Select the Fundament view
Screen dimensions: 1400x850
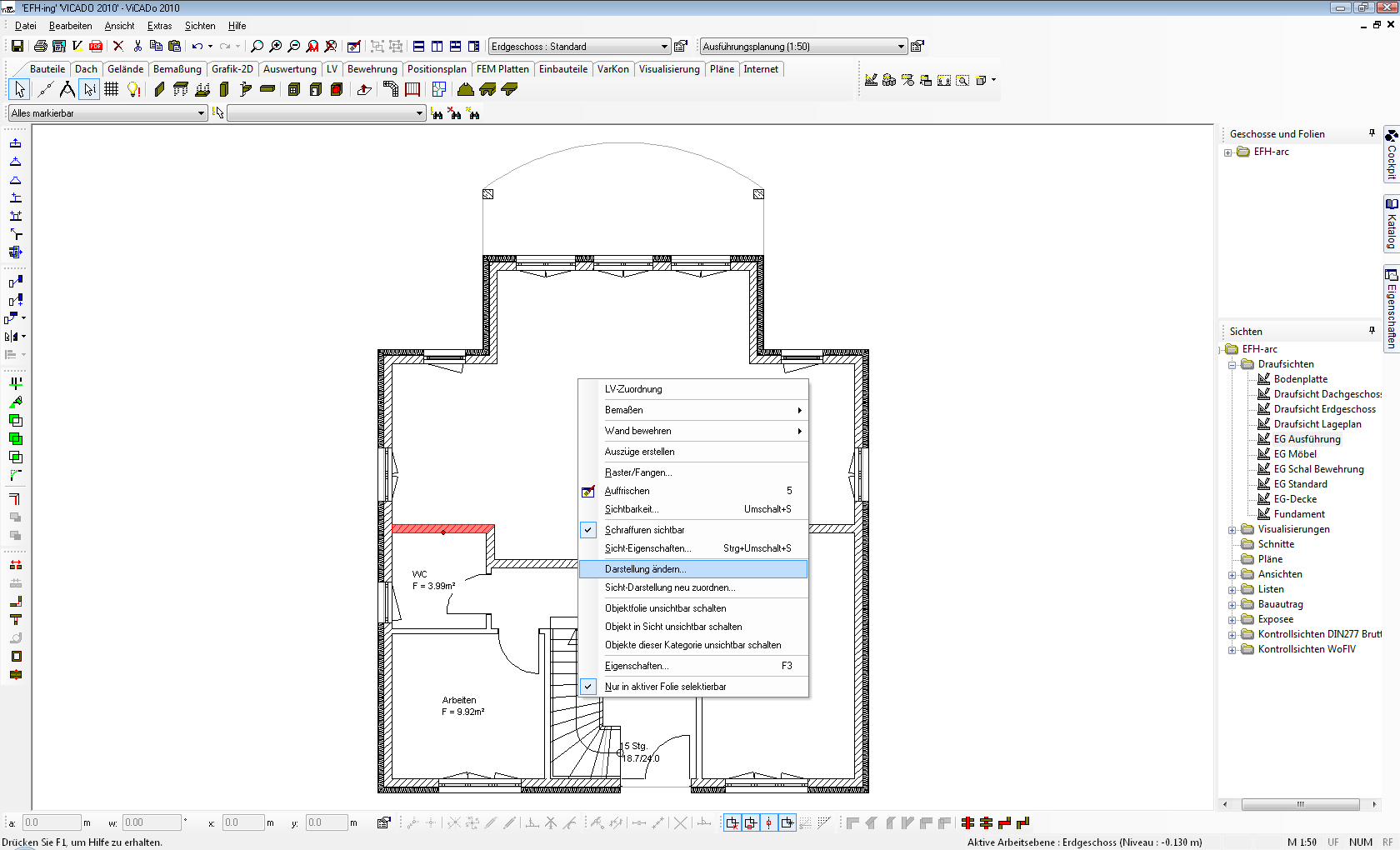[x=1299, y=514]
